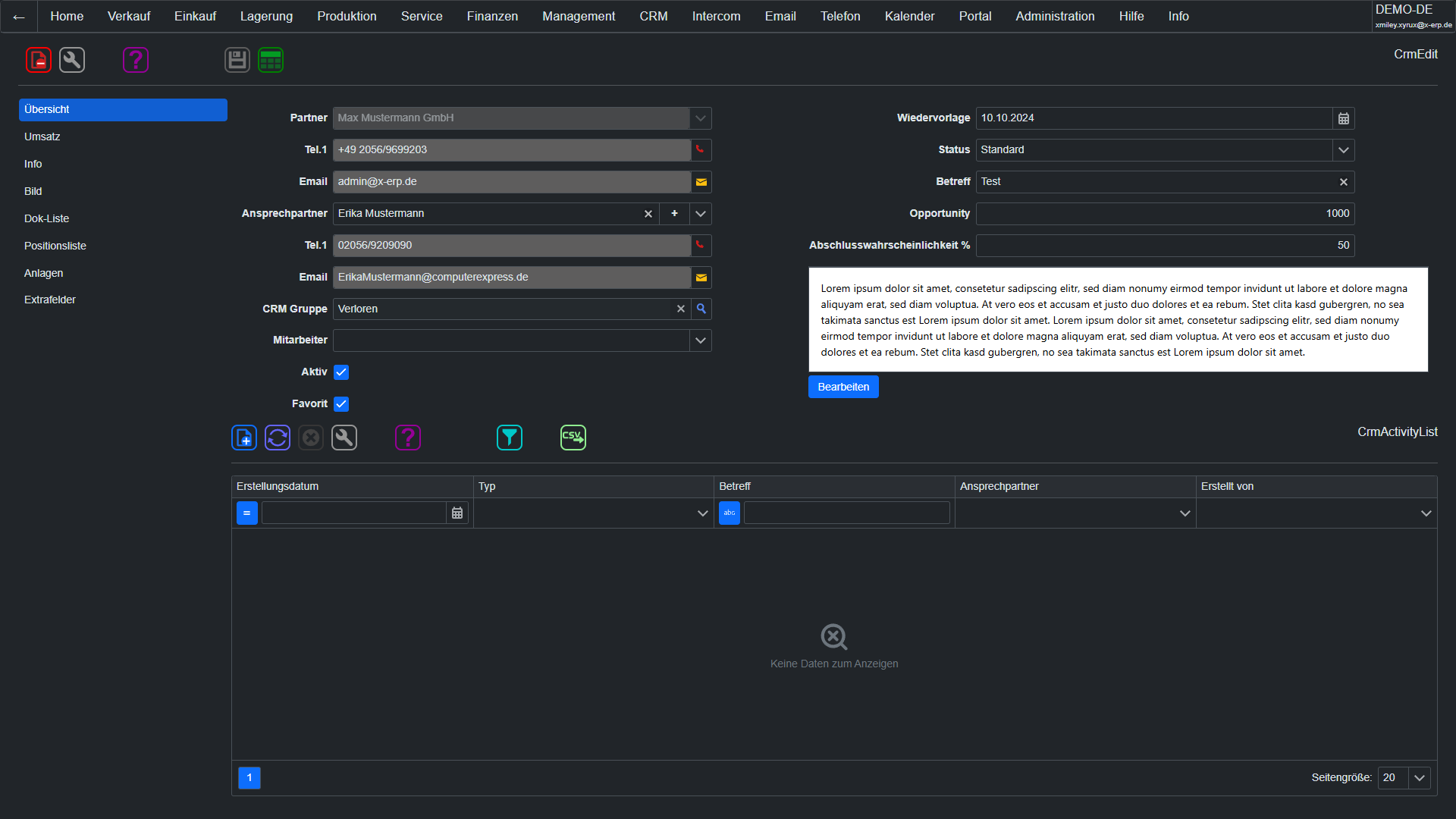Viewport: 1456px width, 819px height.
Task: Open the CRM menu
Action: coord(653,16)
